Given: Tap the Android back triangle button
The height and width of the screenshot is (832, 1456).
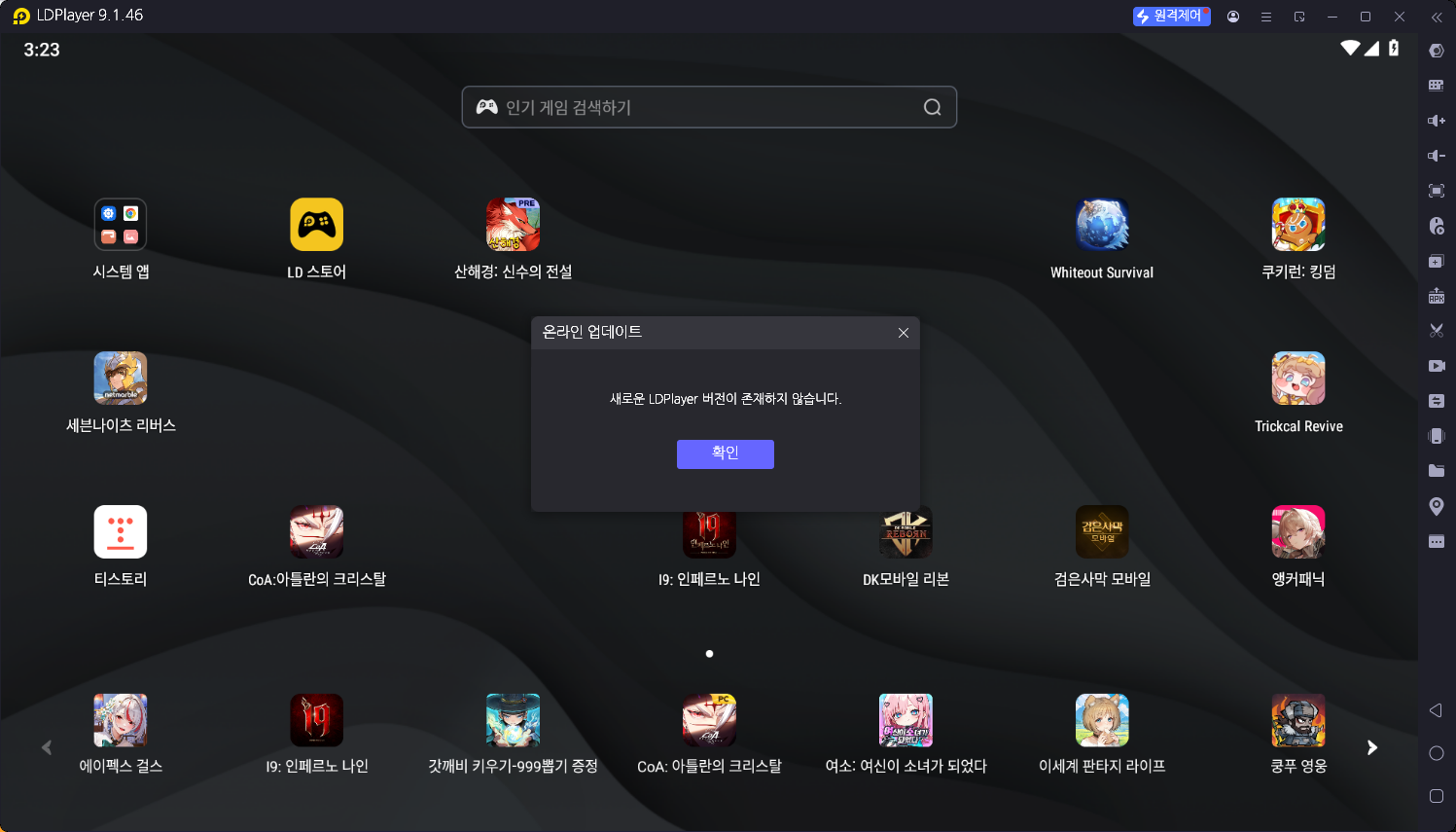Looking at the screenshot, I should click(x=1436, y=710).
